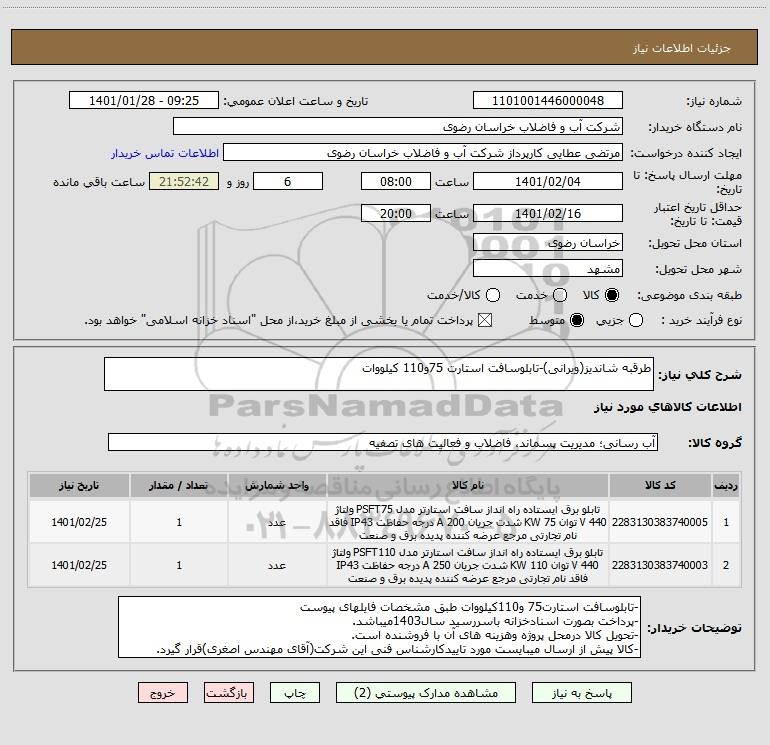The height and width of the screenshot is (745, 770).
Task: Click the PSFT75 product name cell
Action: click(468, 522)
